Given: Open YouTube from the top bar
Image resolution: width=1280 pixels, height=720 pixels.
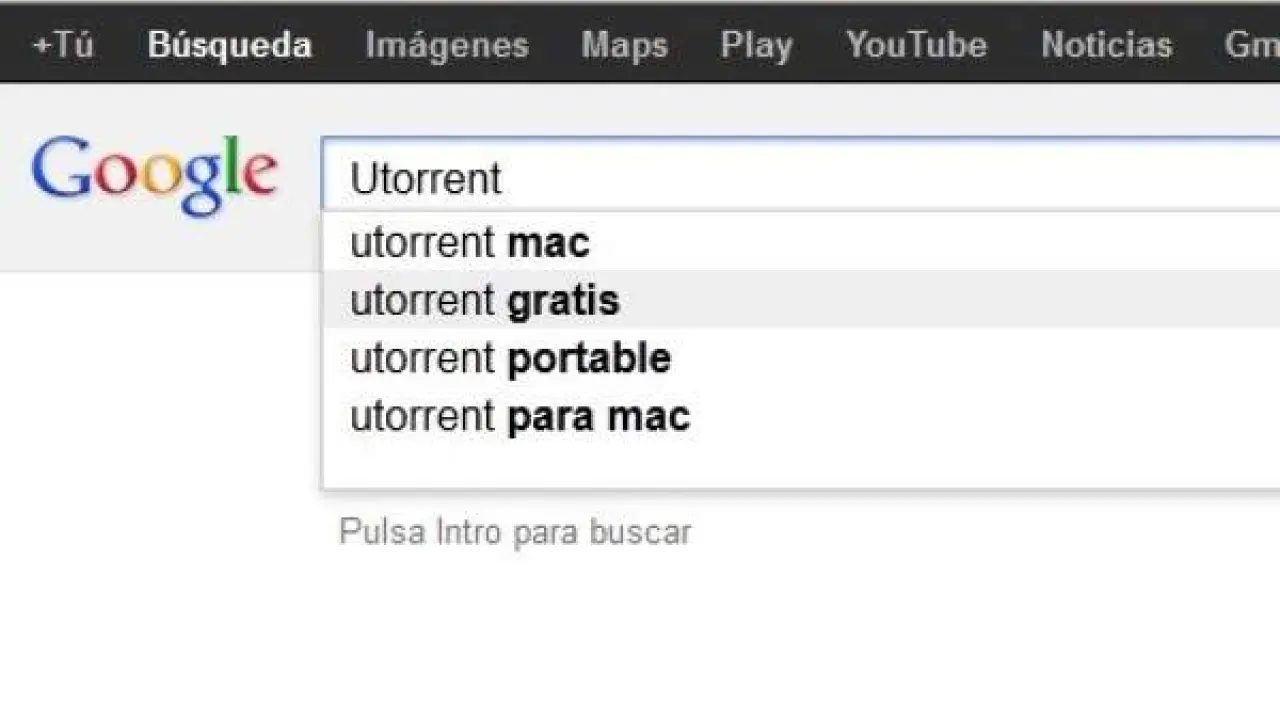Looking at the screenshot, I should (x=916, y=45).
